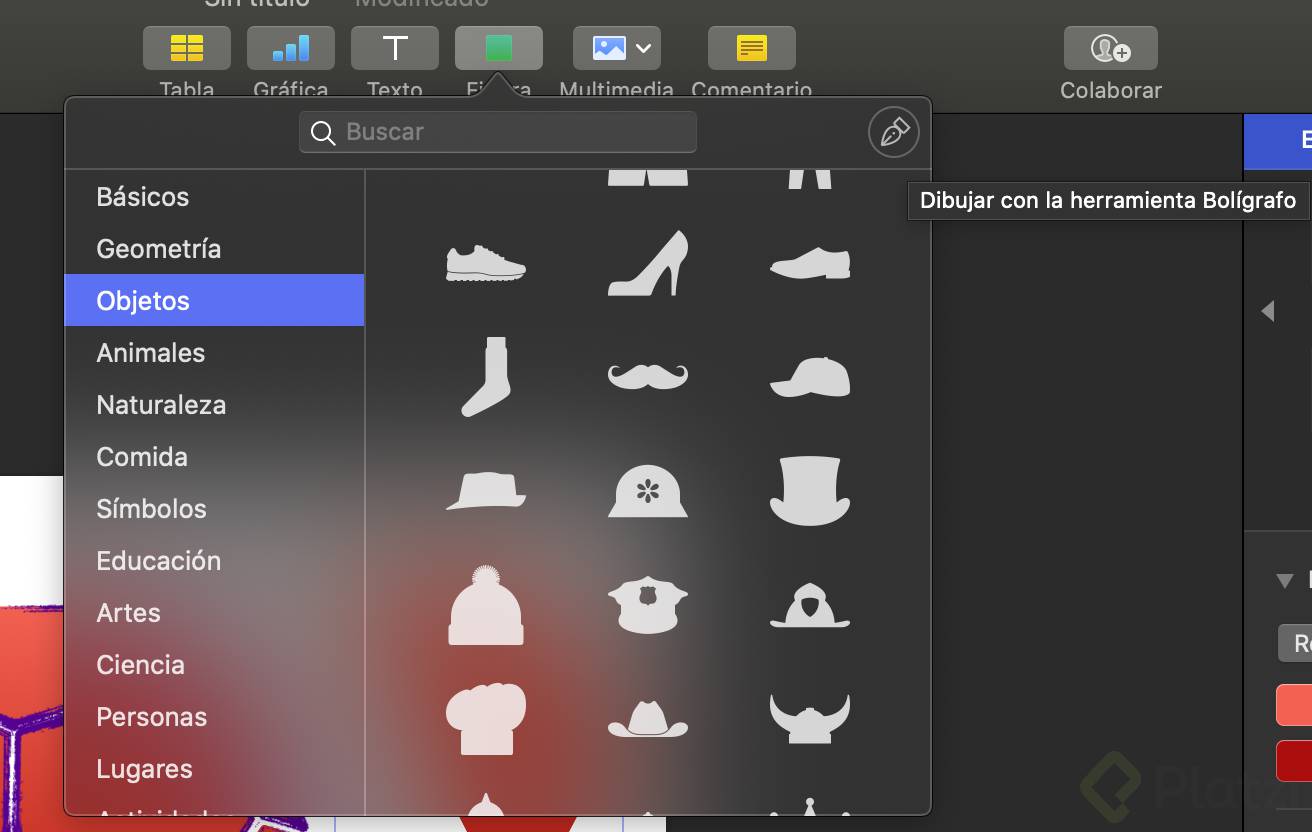Viewport: 1312px width, 832px height.
Task: Close the Figura shapes popover button
Action: pos(499,48)
